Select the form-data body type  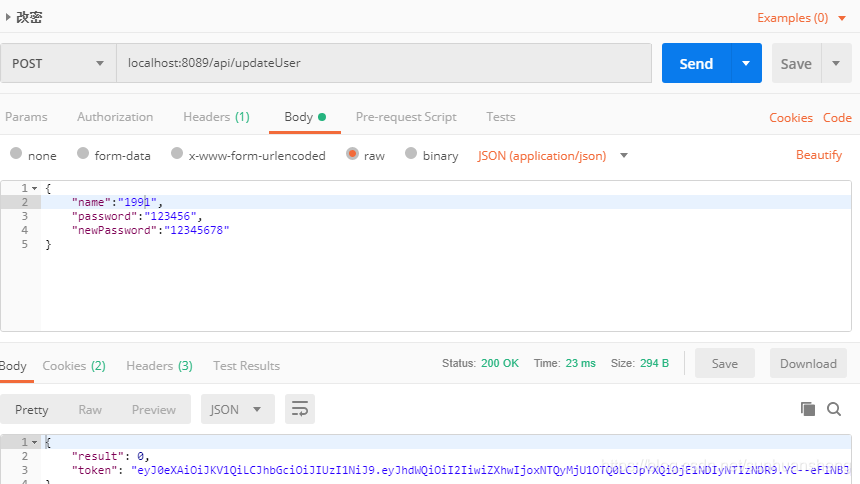point(83,154)
